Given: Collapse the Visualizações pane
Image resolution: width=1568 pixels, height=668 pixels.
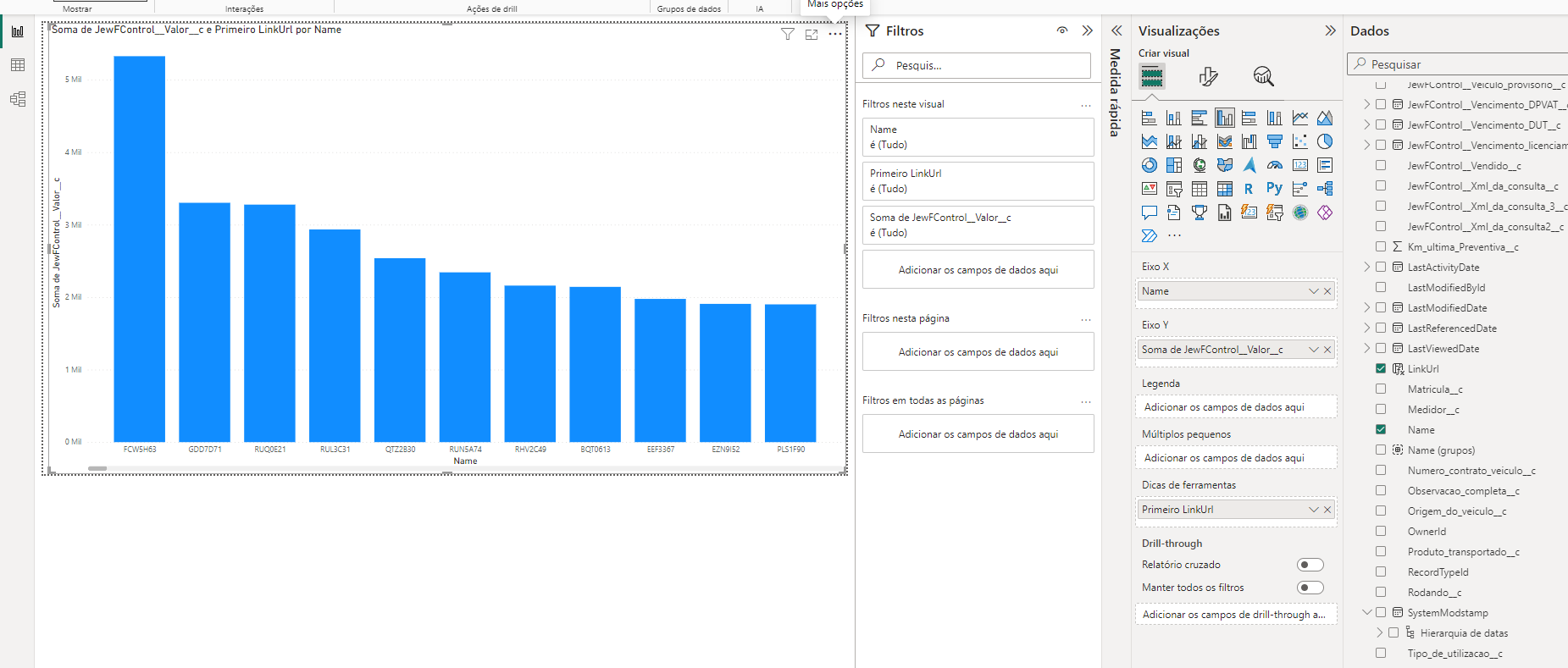Looking at the screenshot, I should (x=1330, y=30).
